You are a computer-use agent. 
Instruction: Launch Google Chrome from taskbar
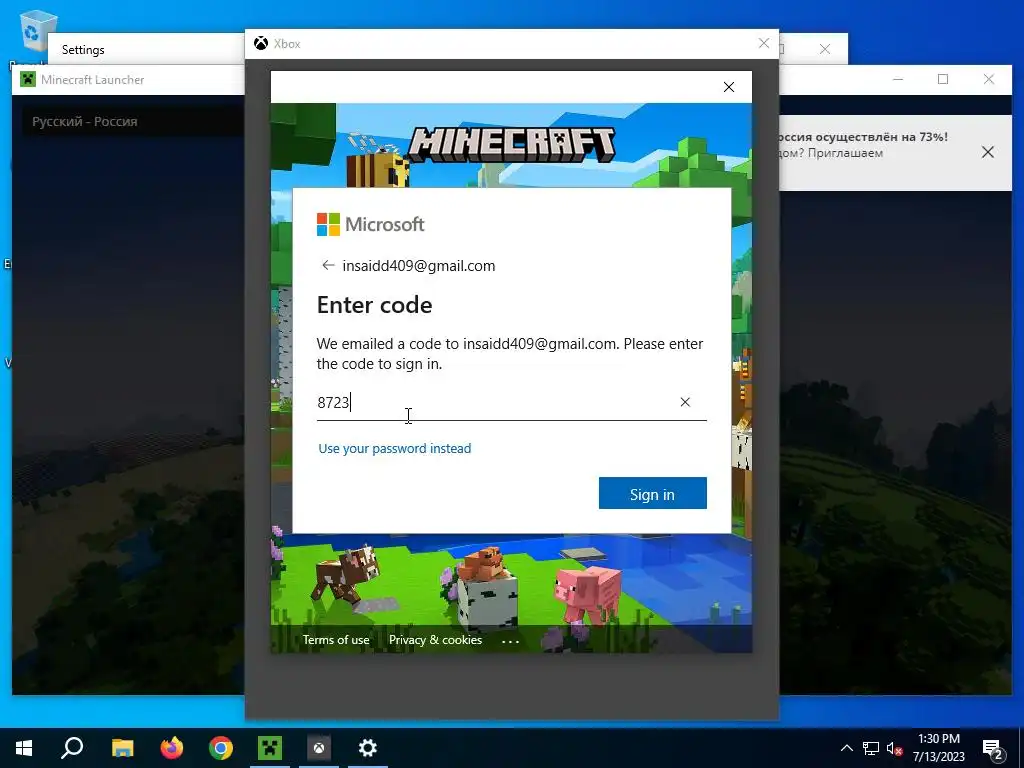pos(221,748)
